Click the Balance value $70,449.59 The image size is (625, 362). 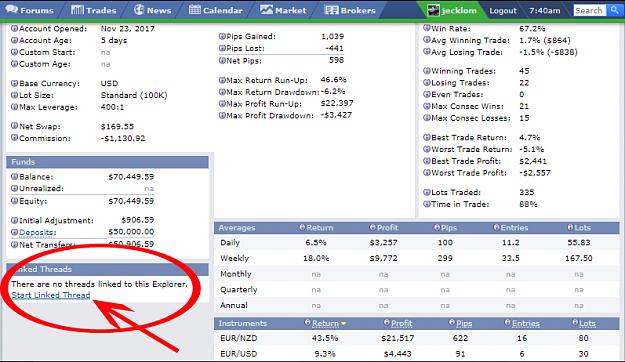[x=131, y=177]
